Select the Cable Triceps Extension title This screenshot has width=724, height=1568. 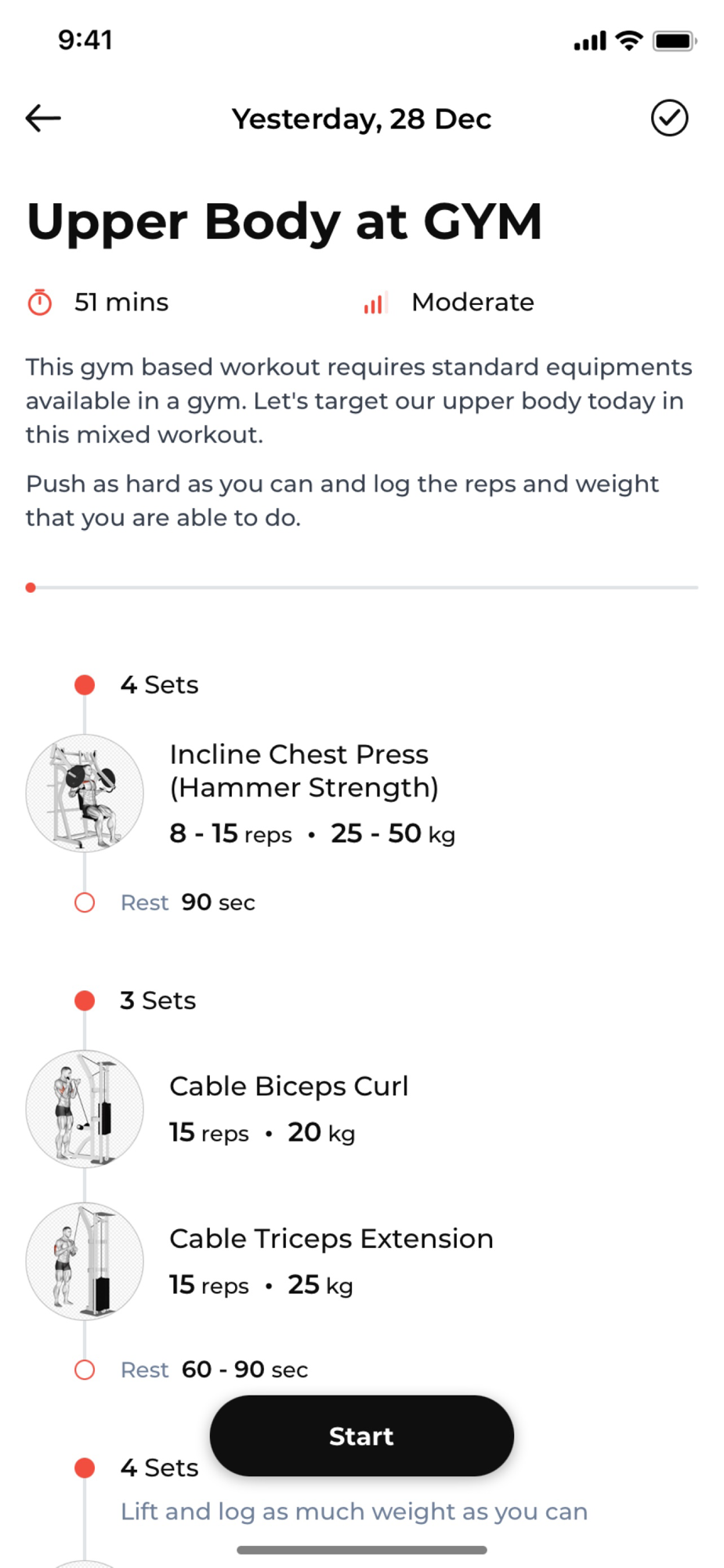(331, 1239)
